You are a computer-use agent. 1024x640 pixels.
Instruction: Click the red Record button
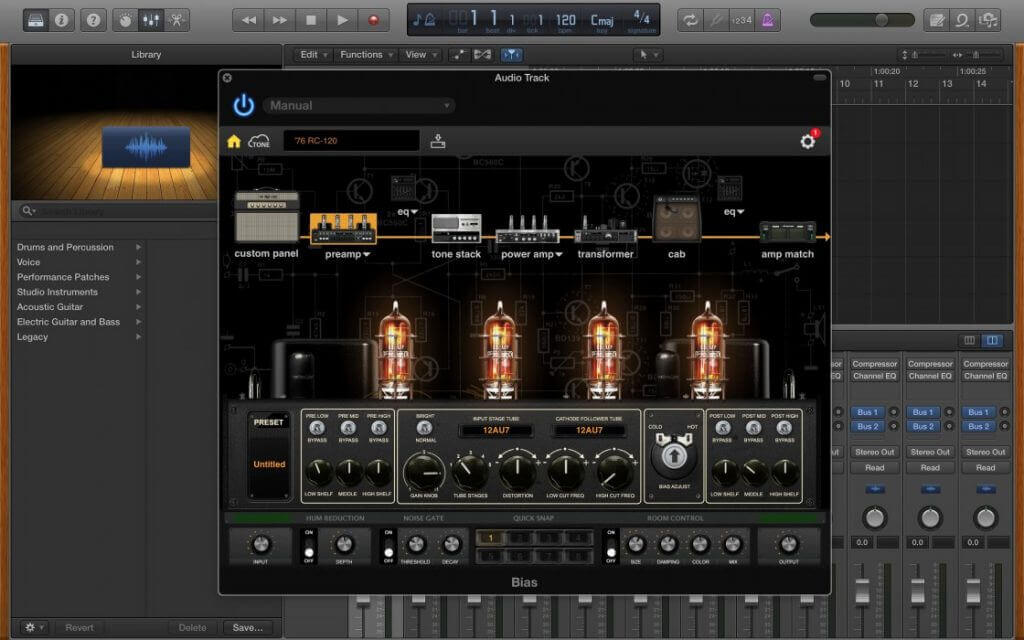374,20
